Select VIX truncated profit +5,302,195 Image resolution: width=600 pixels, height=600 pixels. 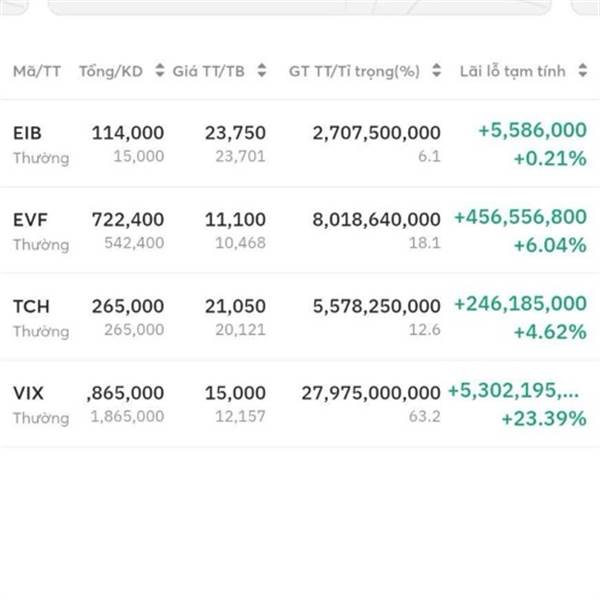513,390
